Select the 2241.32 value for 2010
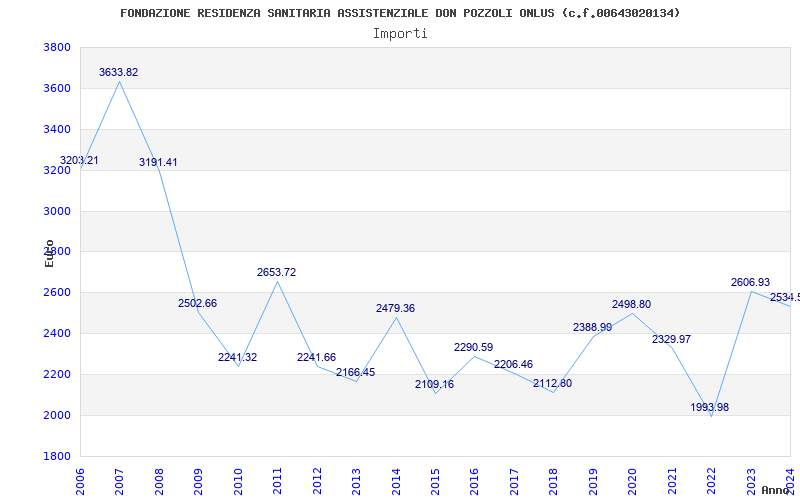This screenshot has height=500, width=800. pyautogui.click(x=237, y=357)
